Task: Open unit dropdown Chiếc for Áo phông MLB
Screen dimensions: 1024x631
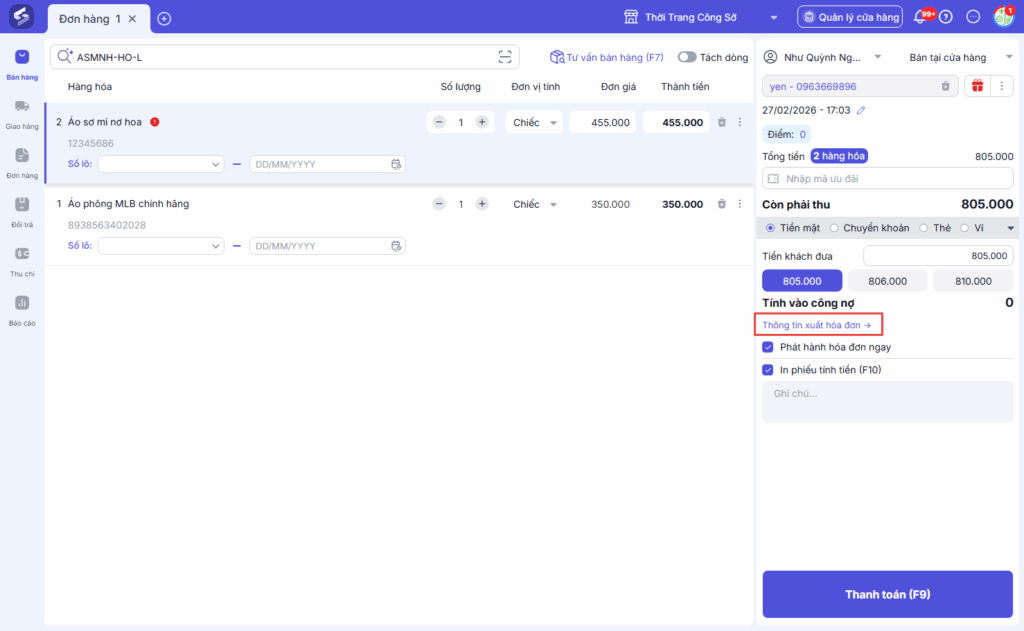Action: click(x=534, y=204)
